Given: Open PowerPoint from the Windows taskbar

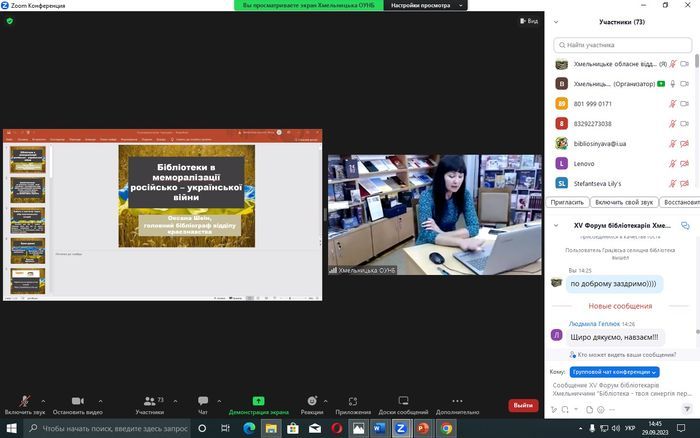Looking at the screenshot, I should 422,428.
